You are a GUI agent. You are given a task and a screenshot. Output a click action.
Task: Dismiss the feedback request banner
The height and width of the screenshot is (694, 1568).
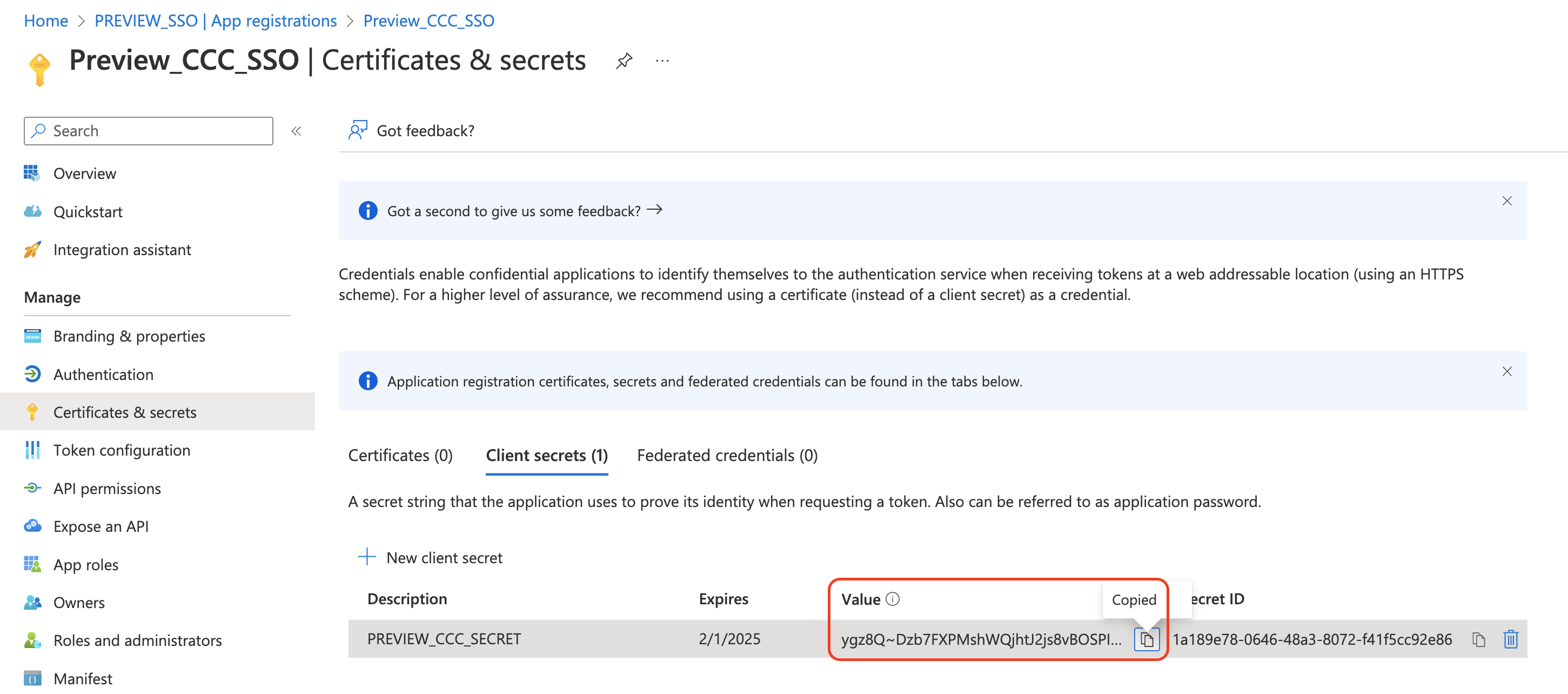coord(1506,201)
